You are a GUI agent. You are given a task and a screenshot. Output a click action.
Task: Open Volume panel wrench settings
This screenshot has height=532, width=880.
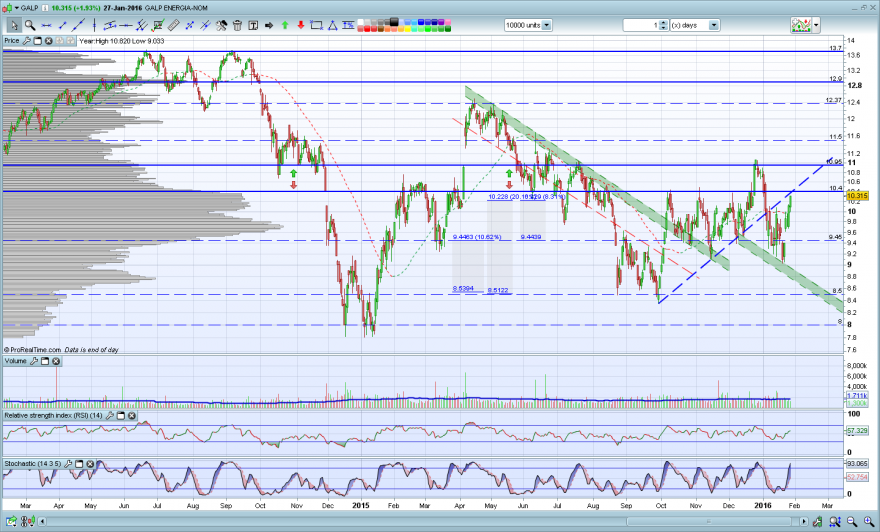pos(34,361)
